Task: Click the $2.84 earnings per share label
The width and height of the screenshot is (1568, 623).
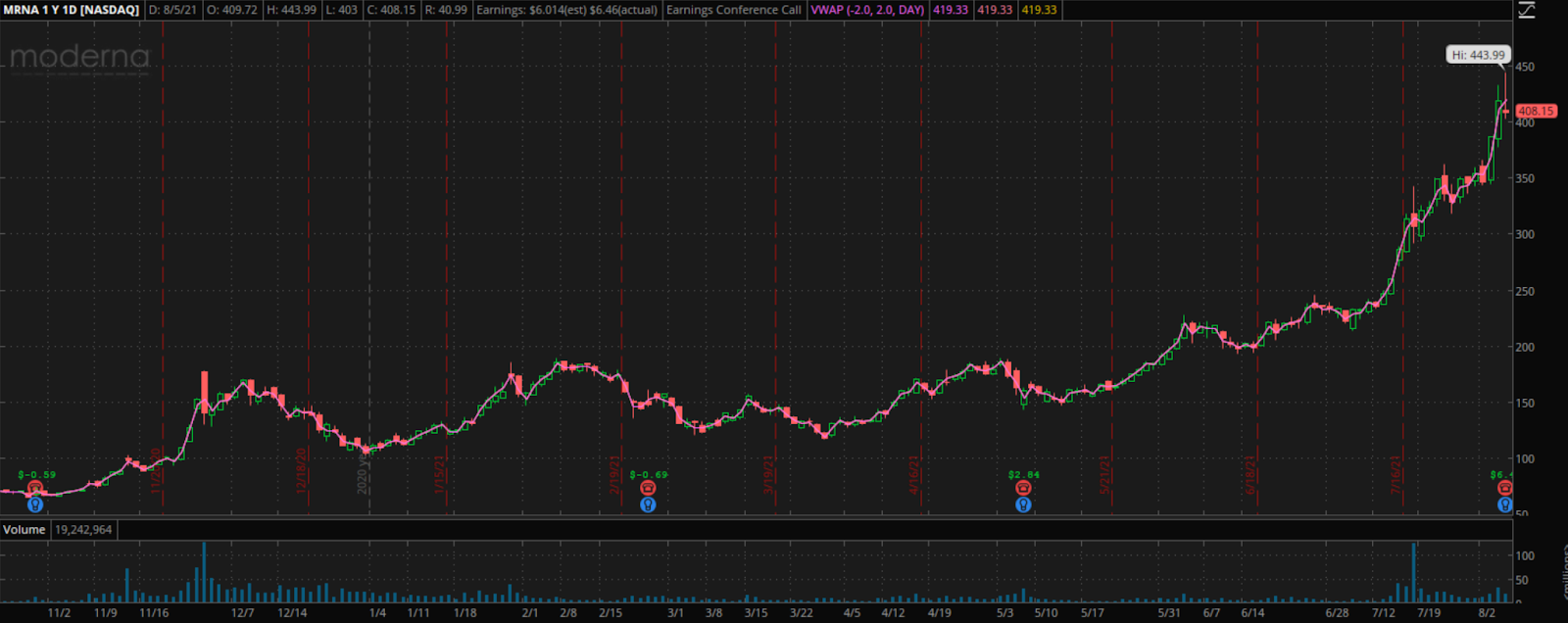Action: click(1024, 475)
